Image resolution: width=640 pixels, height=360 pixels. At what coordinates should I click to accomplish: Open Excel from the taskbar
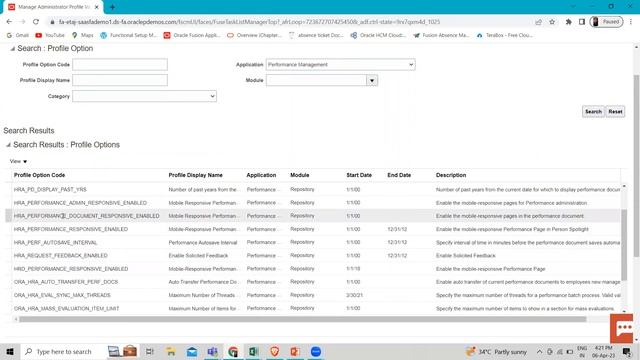click(253, 351)
